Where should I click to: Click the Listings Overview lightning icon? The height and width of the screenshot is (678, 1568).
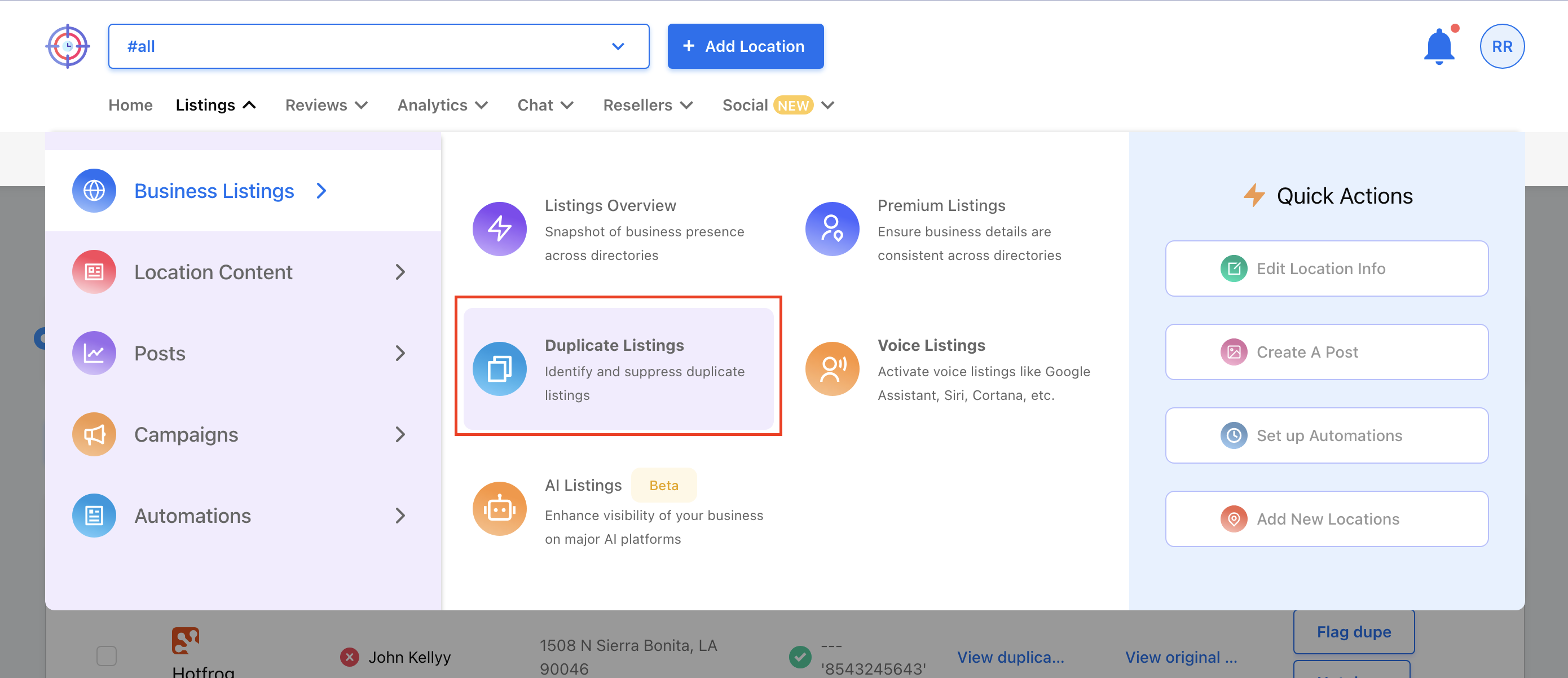[x=499, y=229]
